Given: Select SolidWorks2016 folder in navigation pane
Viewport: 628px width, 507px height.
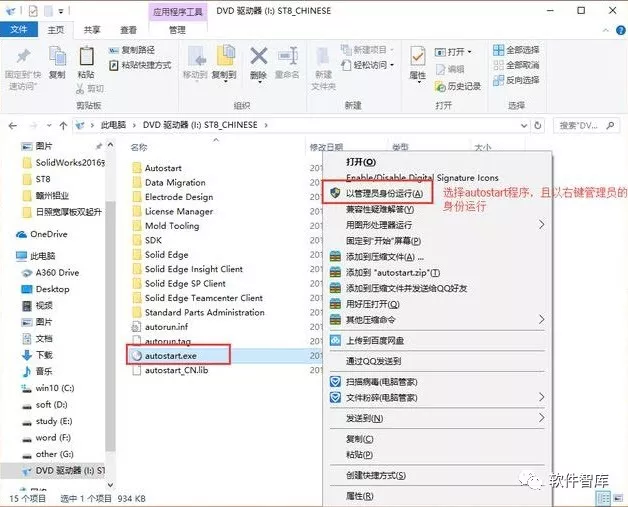Looking at the screenshot, I should pos(64,163).
